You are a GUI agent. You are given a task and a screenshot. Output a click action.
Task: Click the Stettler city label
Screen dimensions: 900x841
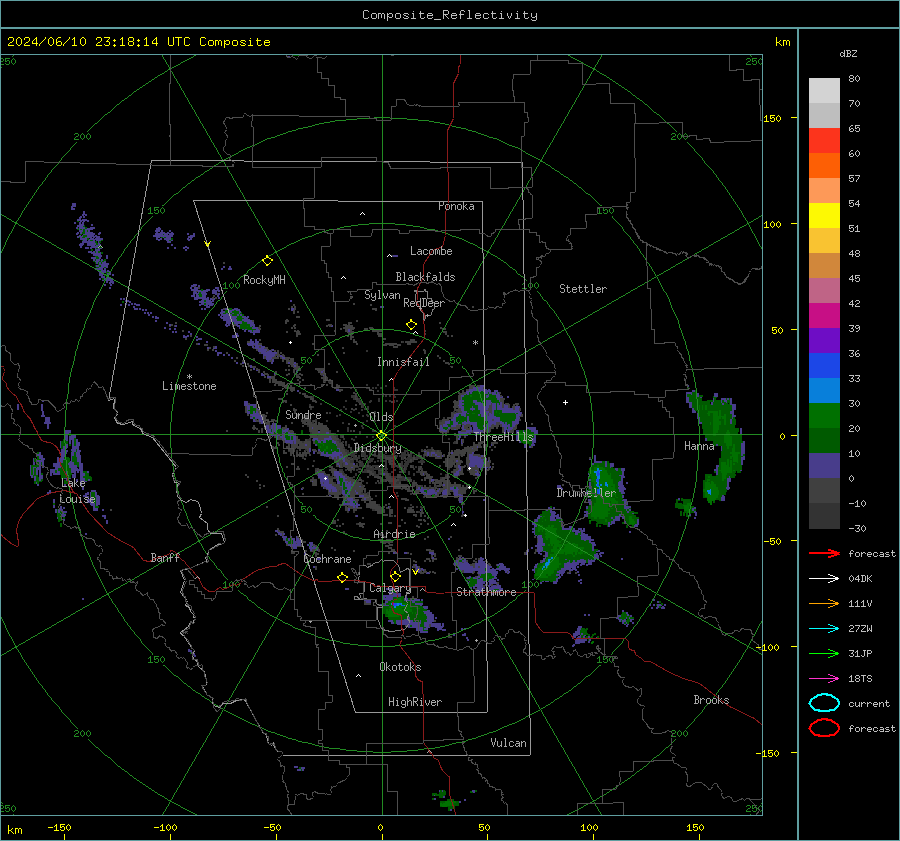point(583,289)
